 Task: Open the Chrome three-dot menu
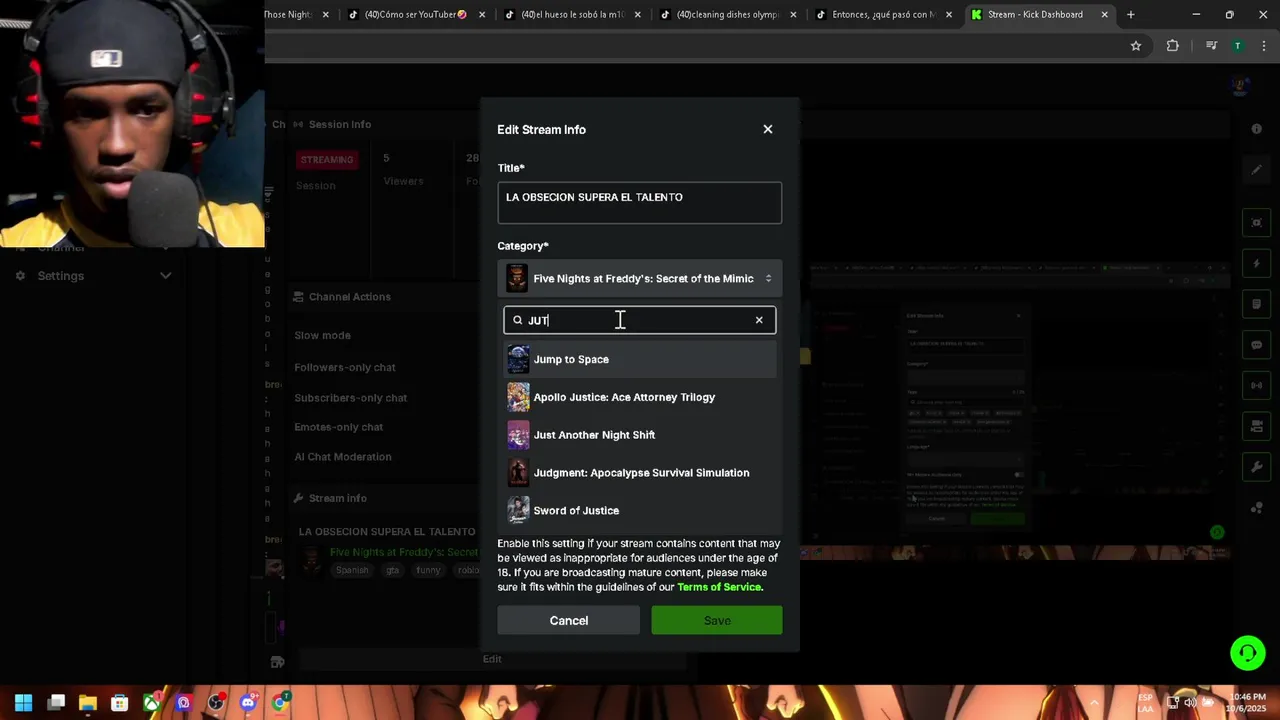point(1264,46)
